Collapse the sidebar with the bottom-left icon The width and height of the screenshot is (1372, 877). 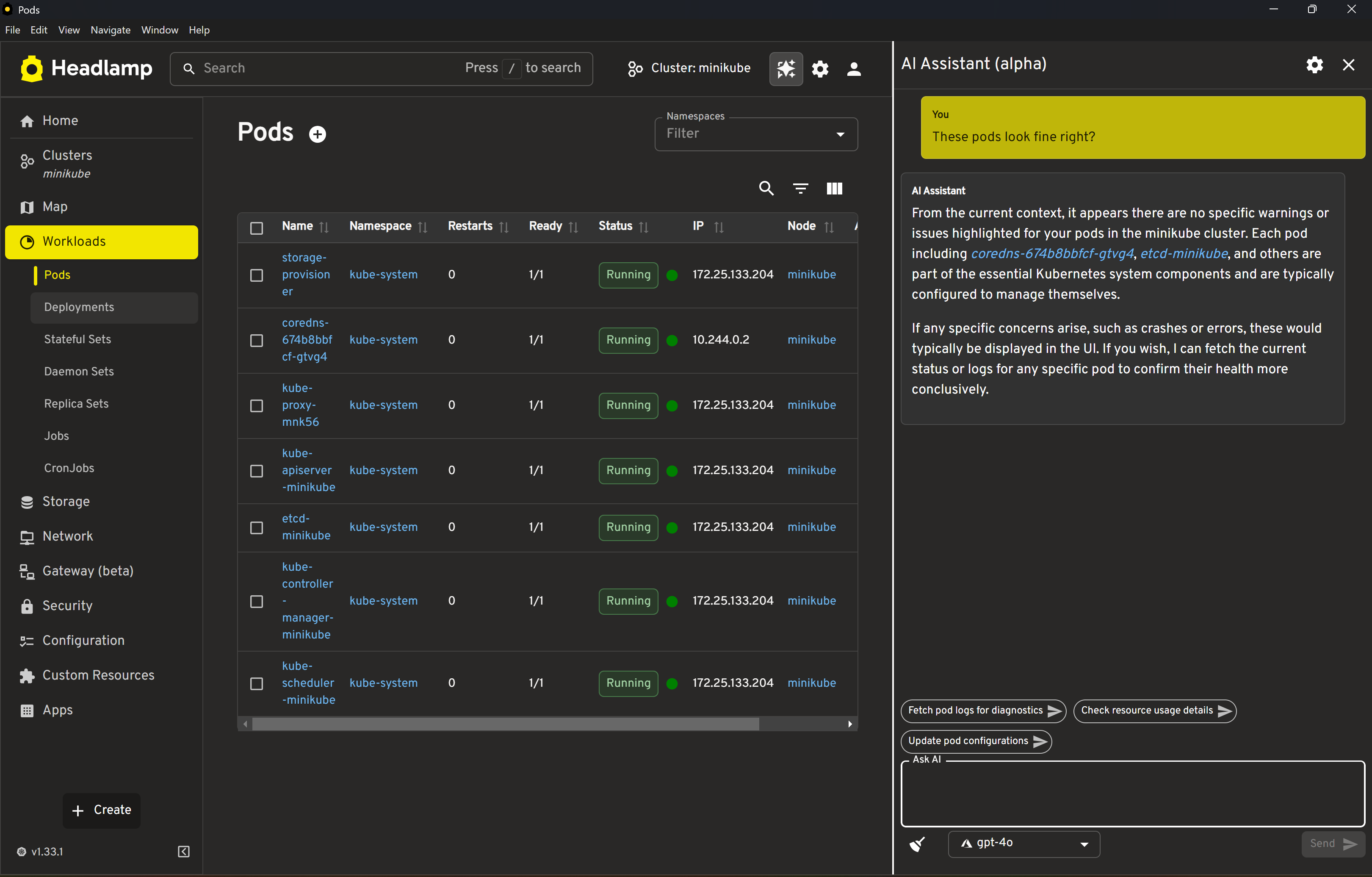183,851
